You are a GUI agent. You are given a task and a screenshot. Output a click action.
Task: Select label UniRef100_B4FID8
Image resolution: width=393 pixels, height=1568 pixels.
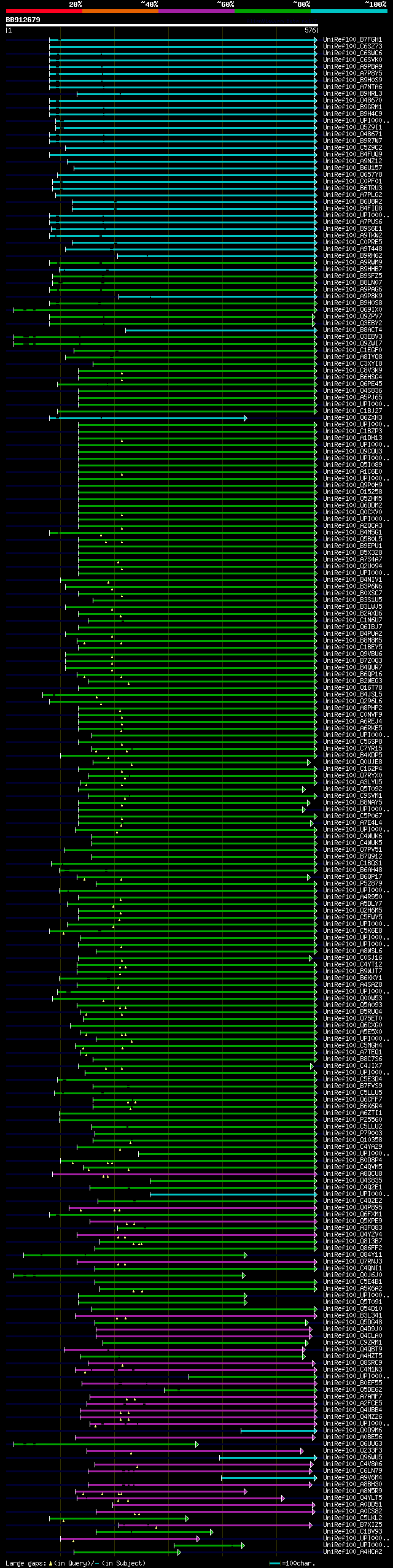[352, 209]
